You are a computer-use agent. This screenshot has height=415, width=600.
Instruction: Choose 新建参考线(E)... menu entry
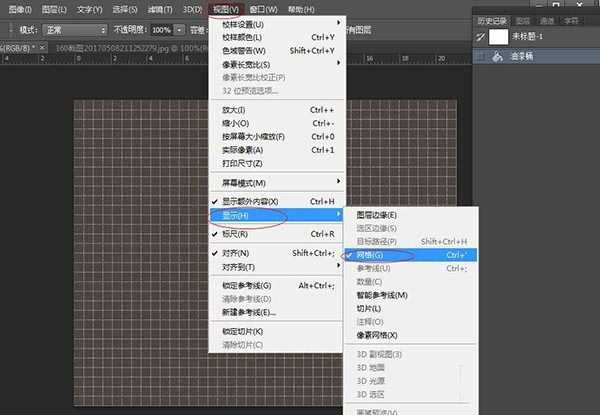click(x=248, y=312)
